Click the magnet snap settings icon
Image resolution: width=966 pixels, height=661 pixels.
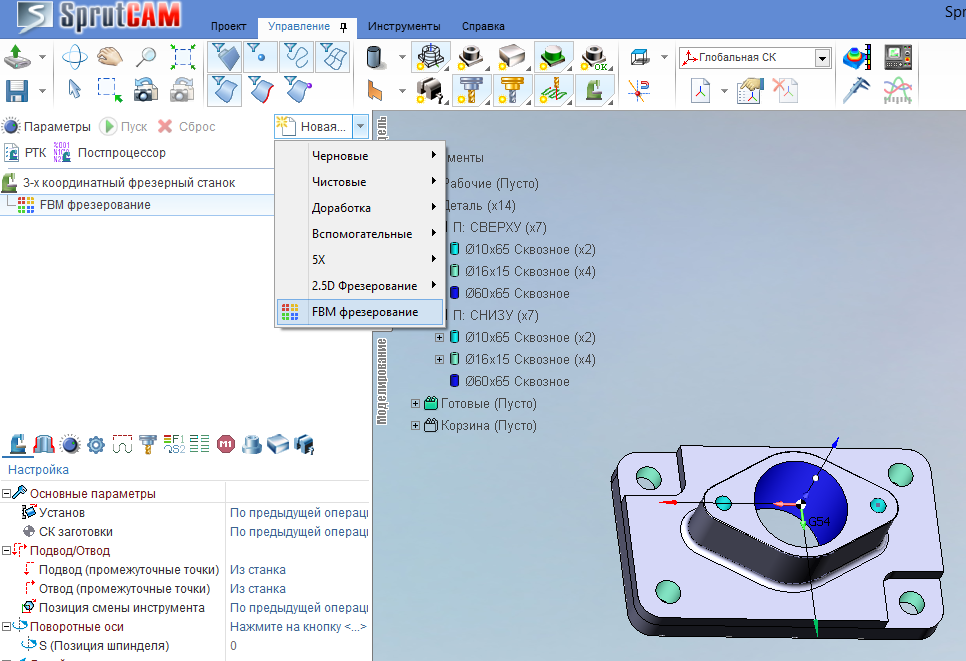point(639,91)
